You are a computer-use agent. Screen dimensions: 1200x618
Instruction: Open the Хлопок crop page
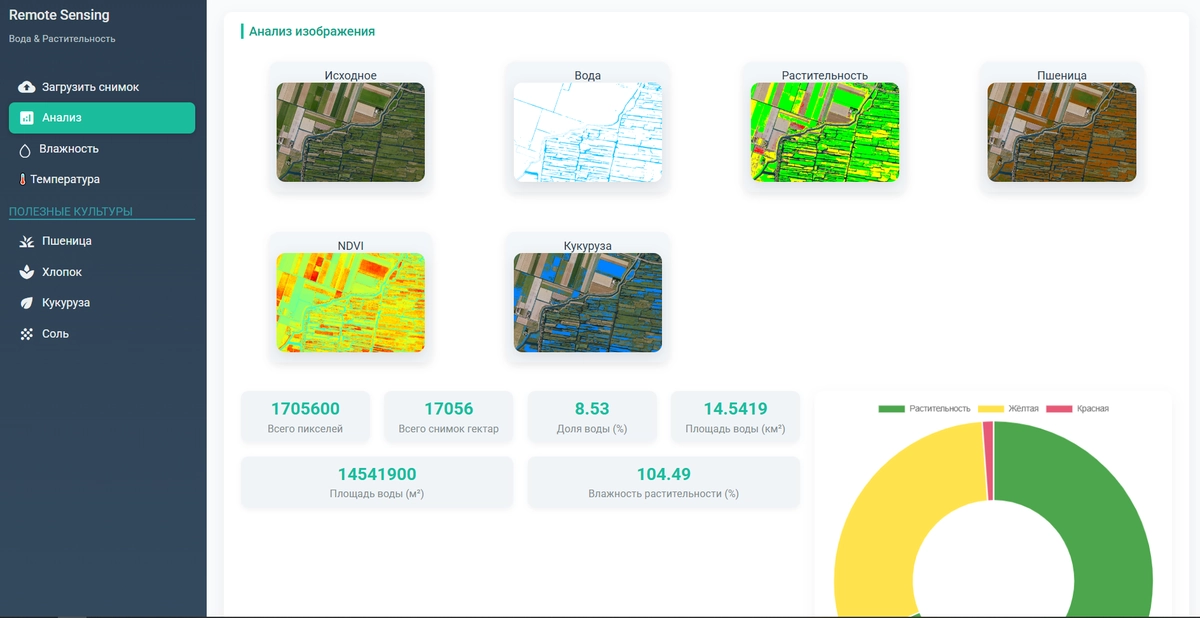[102, 272]
